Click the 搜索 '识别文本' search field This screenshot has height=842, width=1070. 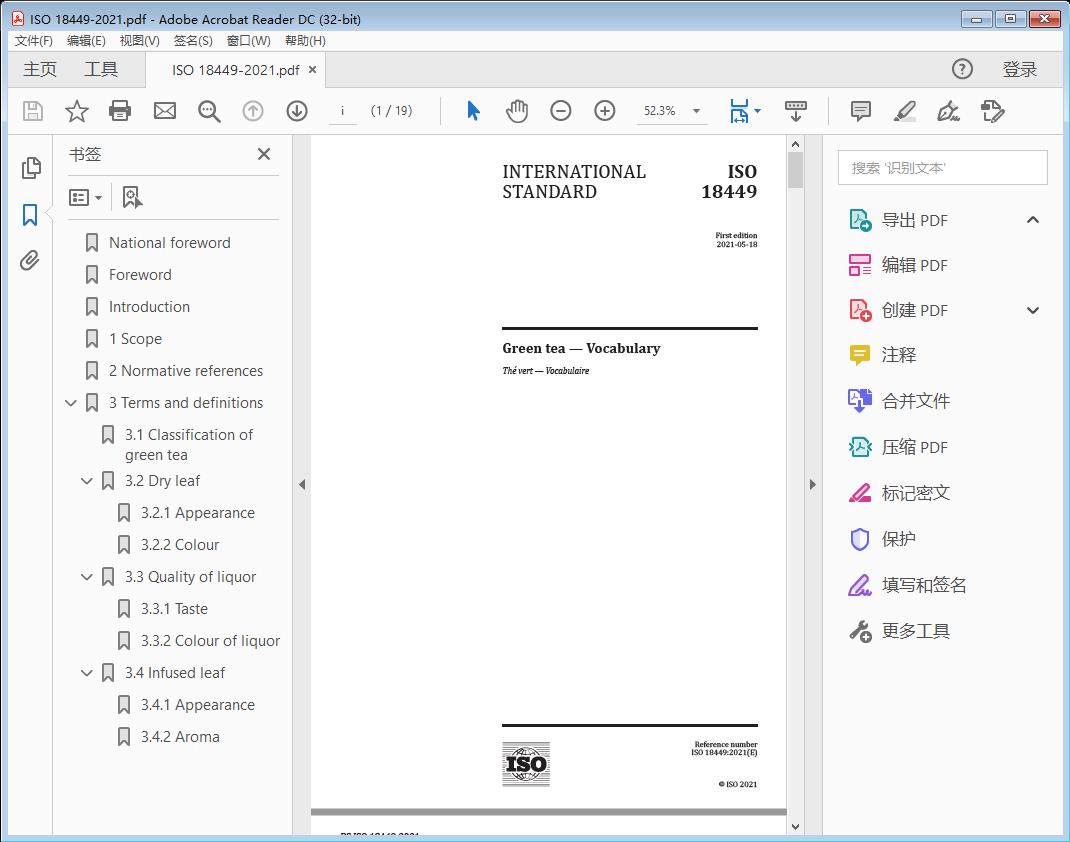(942, 168)
